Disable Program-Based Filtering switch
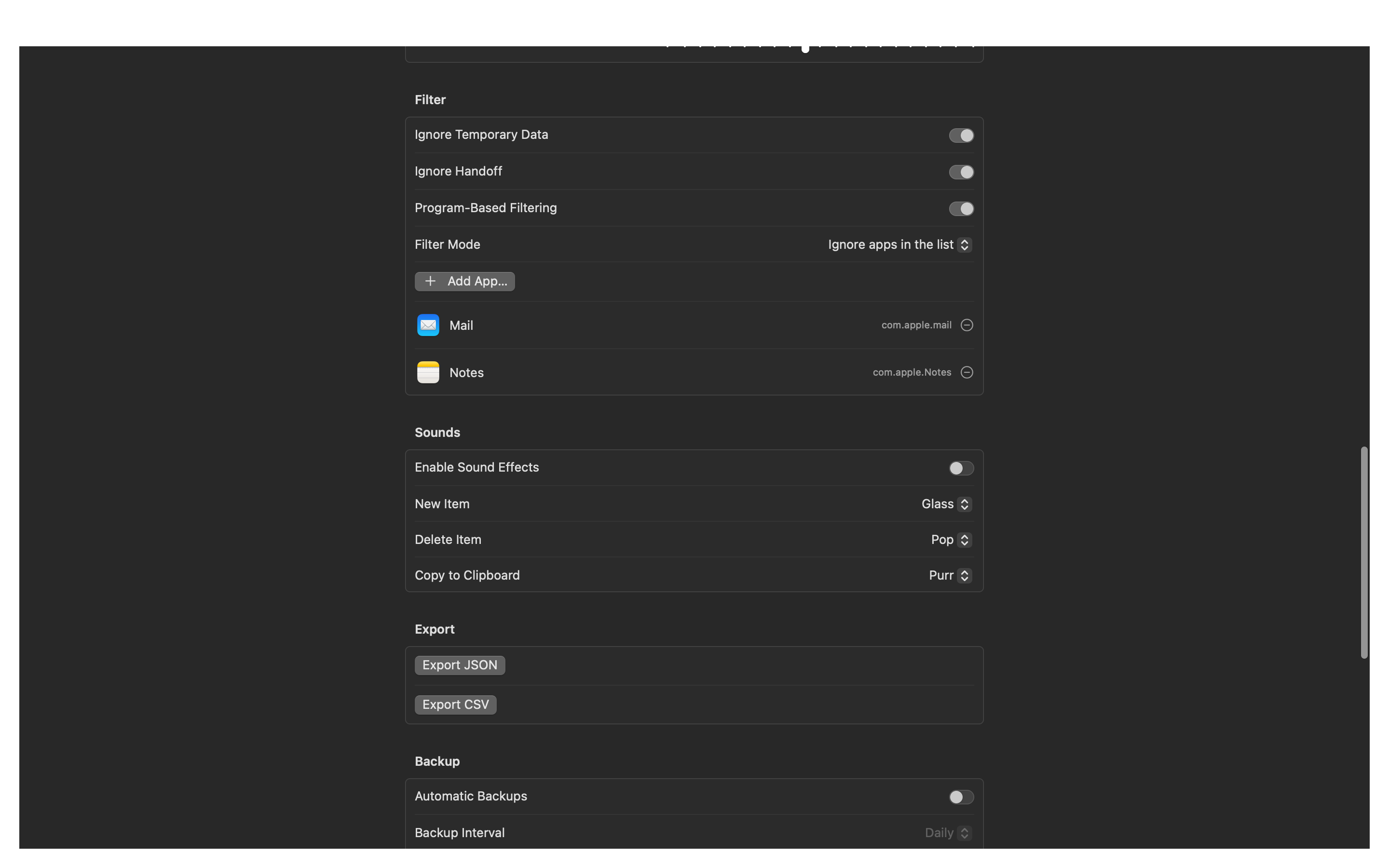 (x=961, y=208)
